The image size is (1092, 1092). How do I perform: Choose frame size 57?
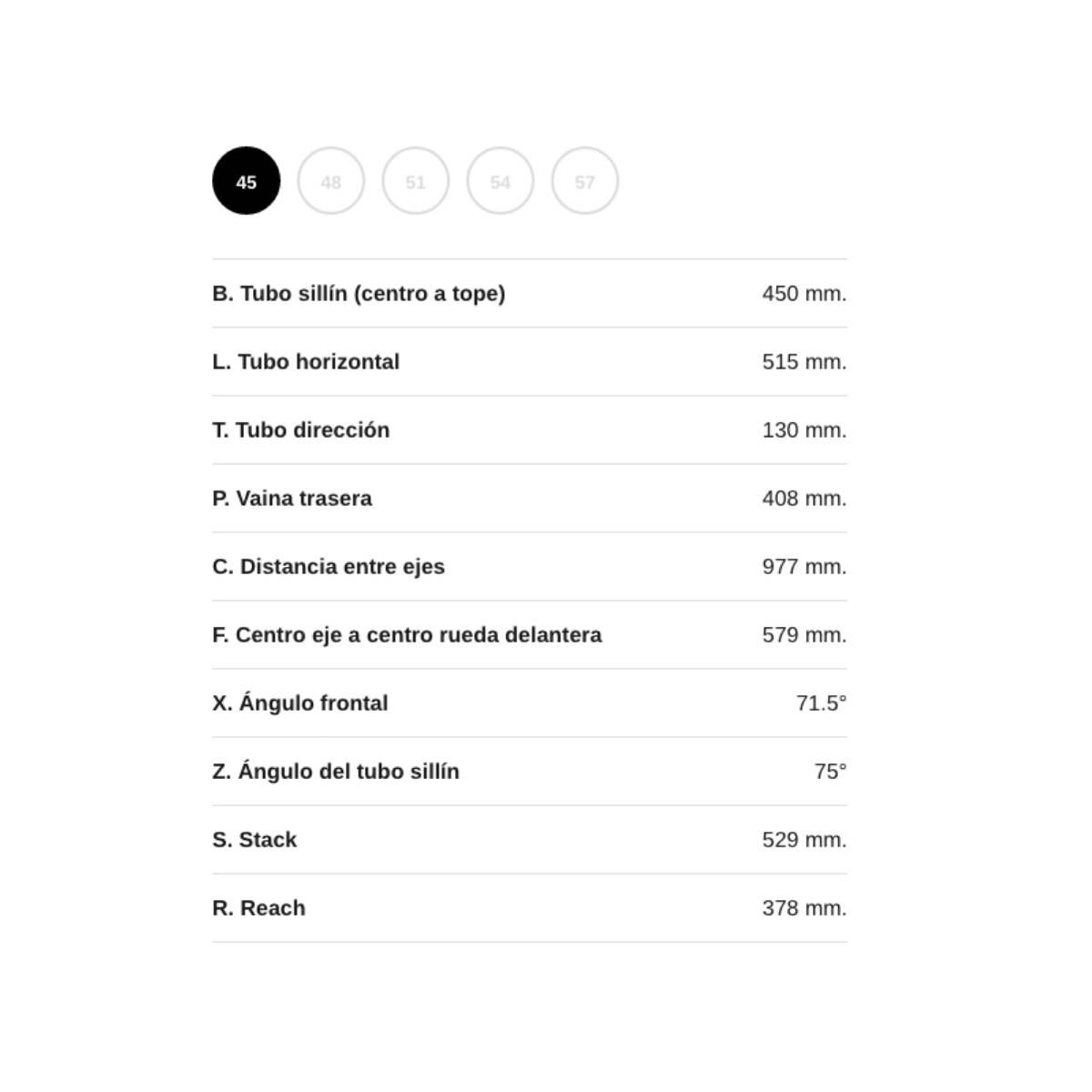585,181
